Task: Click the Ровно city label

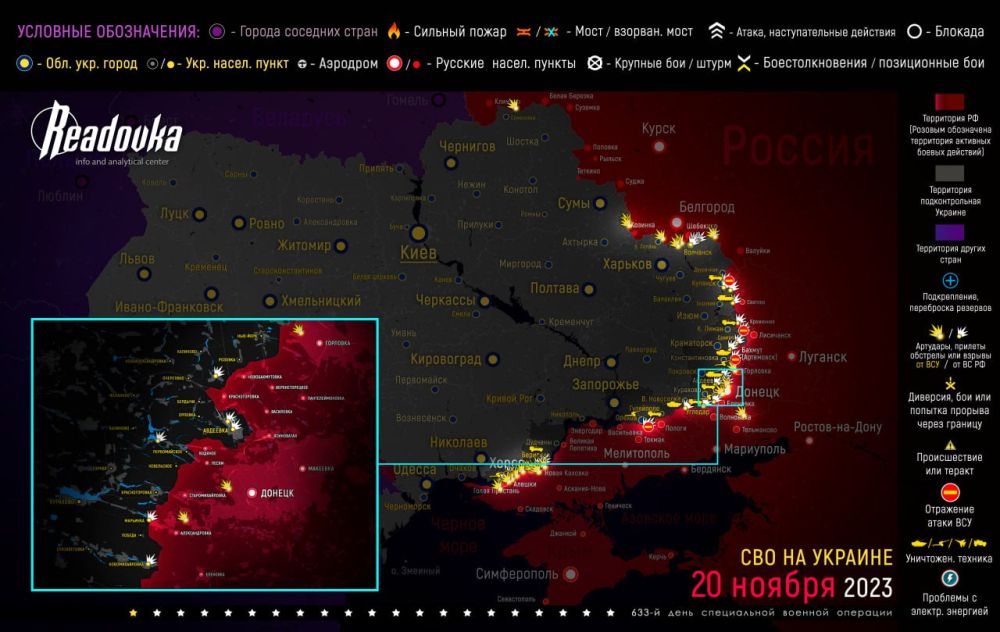Action: 267,223
